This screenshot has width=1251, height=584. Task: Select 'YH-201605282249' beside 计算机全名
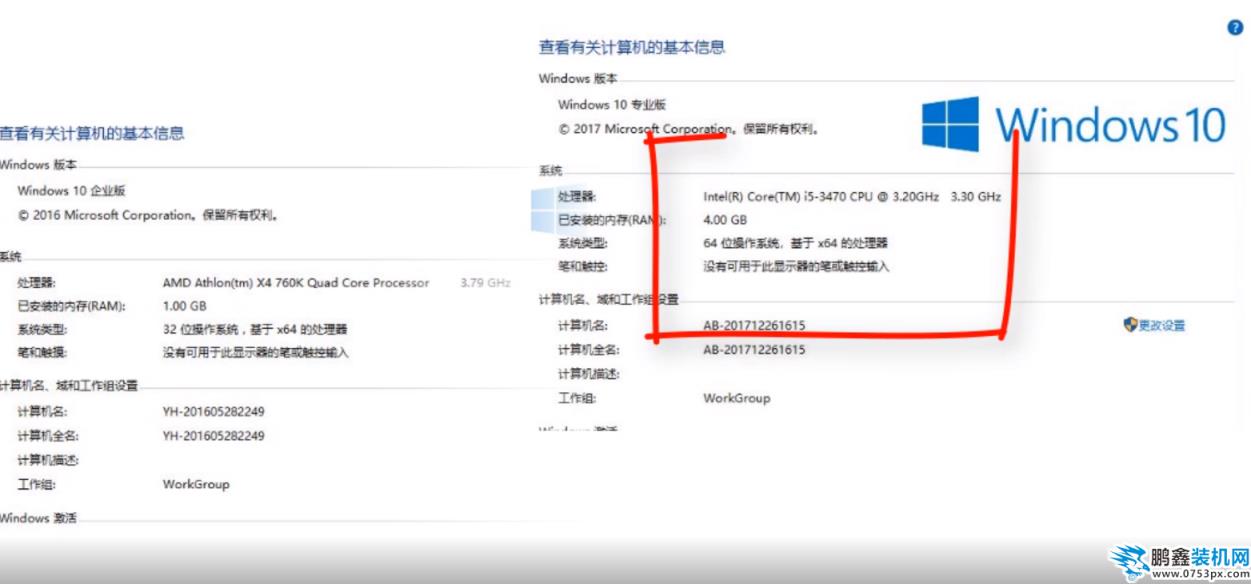(x=214, y=436)
